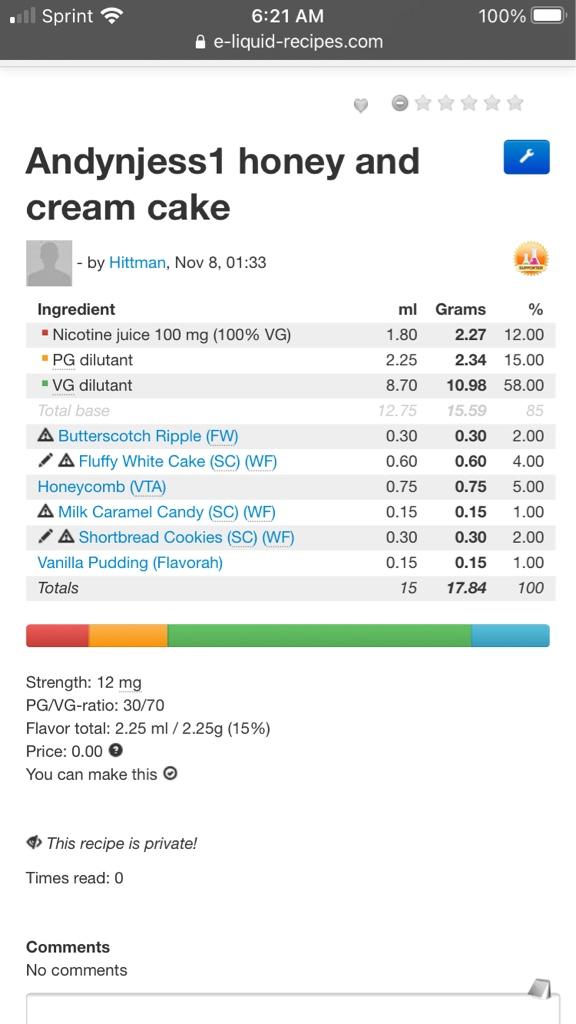This screenshot has height=1024, width=576.
Task: Click warning triangle beside Milk Caramel Candy
Action: coord(46,512)
